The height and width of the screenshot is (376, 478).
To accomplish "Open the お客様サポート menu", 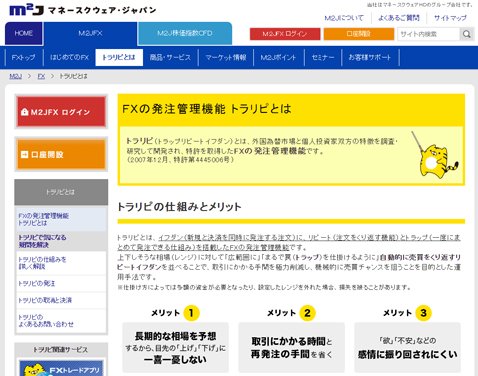I will tap(370, 57).
